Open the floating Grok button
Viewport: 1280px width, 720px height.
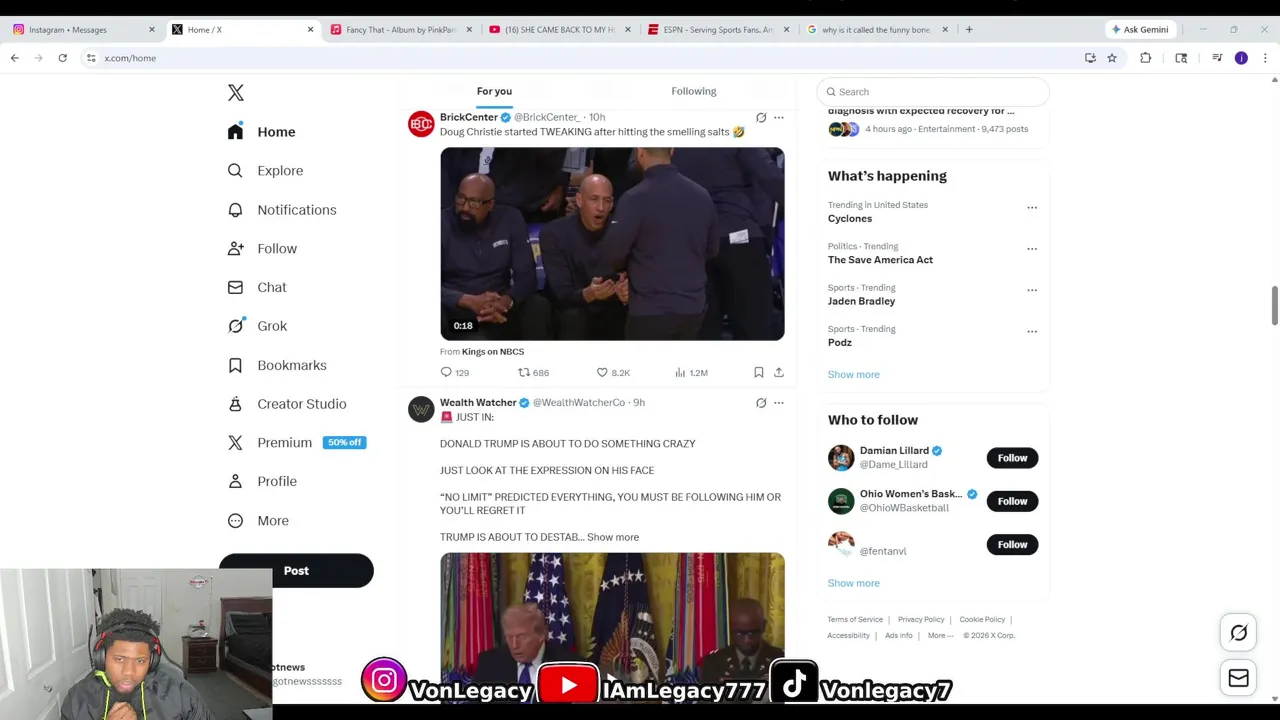click(x=1239, y=633)
